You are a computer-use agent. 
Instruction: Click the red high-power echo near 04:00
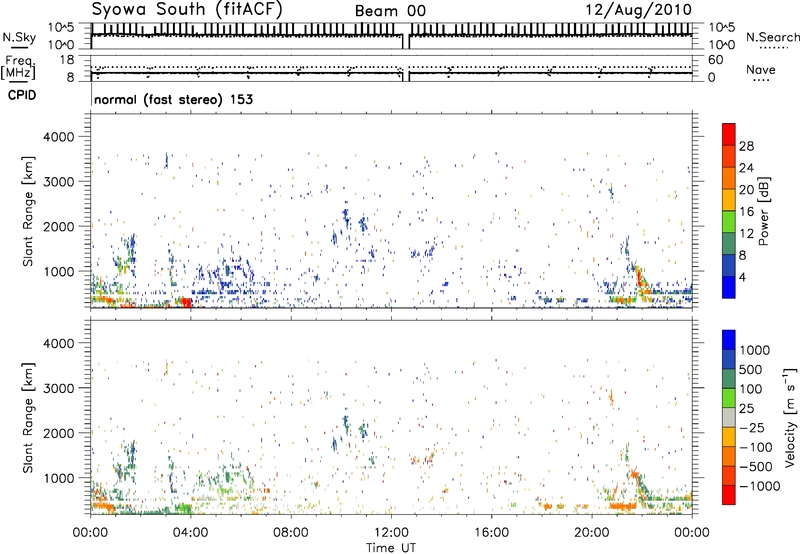click(x=187, y=303)
